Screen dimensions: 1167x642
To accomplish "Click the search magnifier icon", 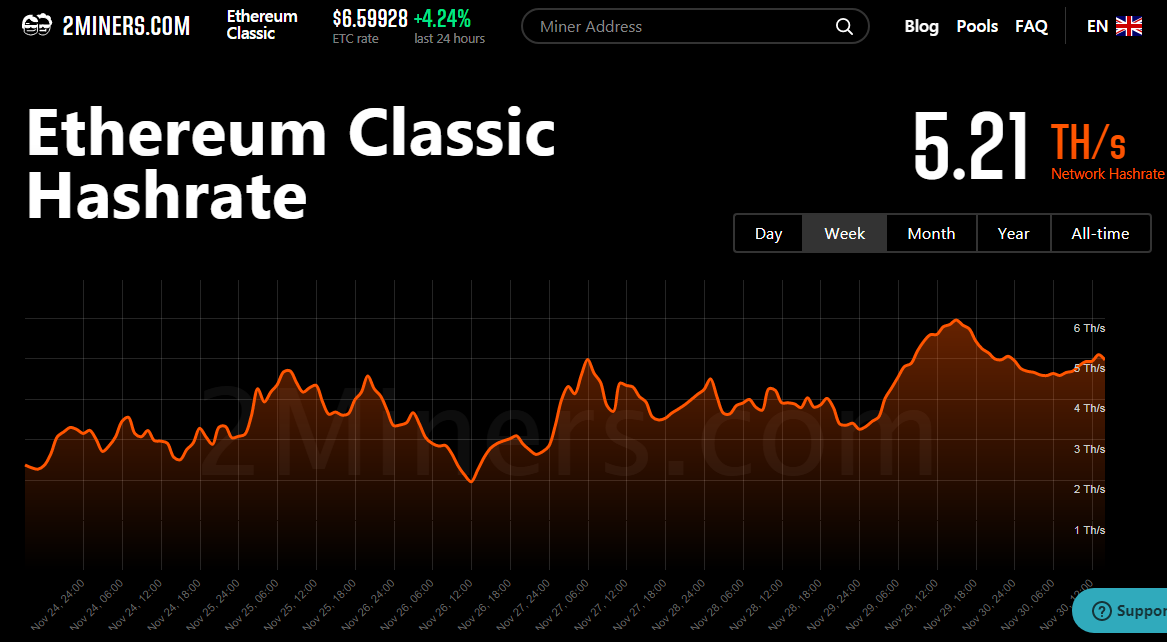I will click(844, 27).
